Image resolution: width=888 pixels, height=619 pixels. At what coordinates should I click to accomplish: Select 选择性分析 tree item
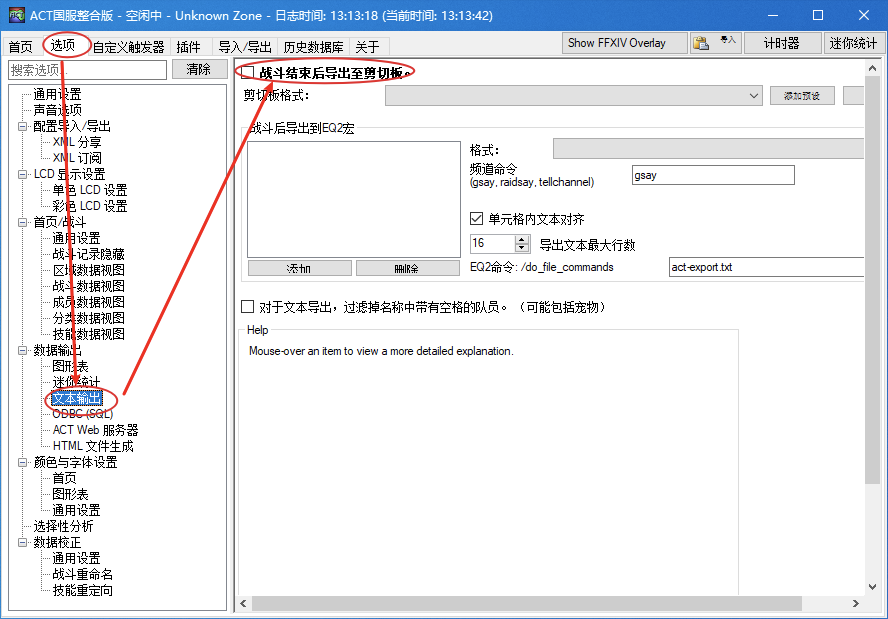pos(63,526)
